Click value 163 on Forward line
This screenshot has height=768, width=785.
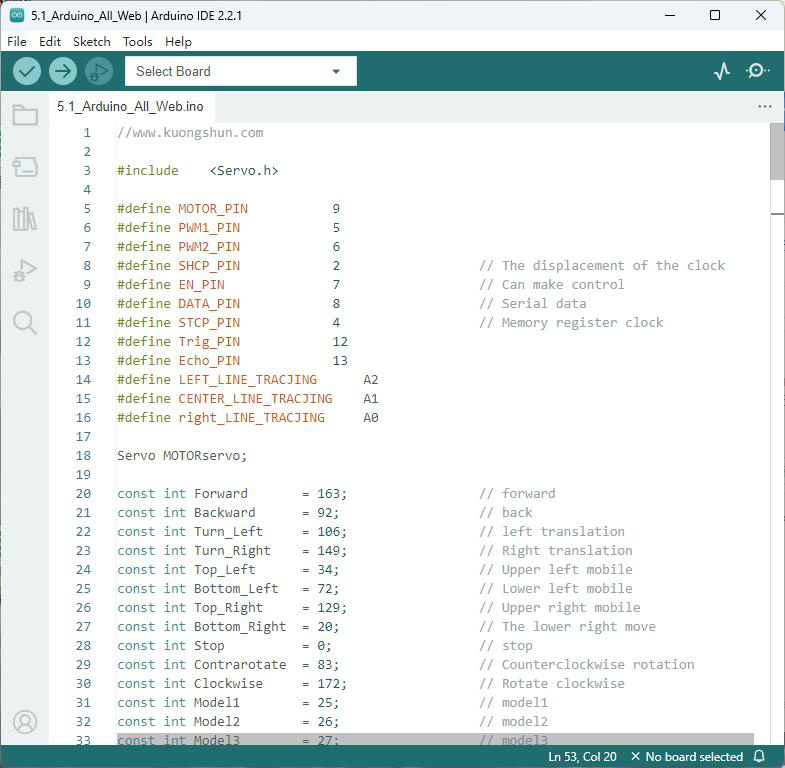[328, 494]
